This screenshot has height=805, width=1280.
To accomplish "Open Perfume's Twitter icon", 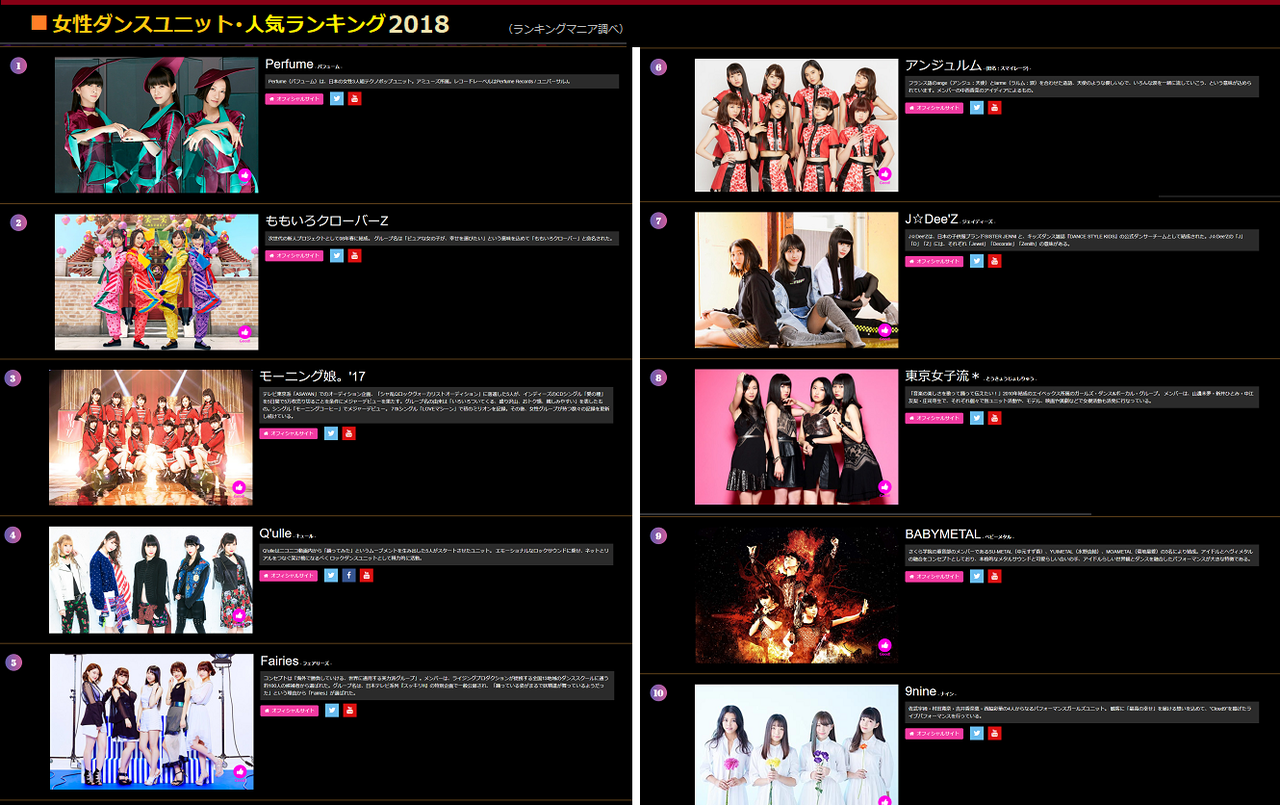I will (337, 98).
